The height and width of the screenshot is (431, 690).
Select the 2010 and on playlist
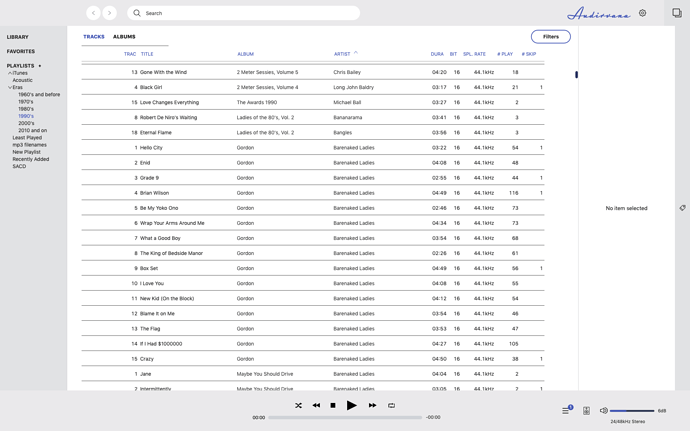point(33,130)
